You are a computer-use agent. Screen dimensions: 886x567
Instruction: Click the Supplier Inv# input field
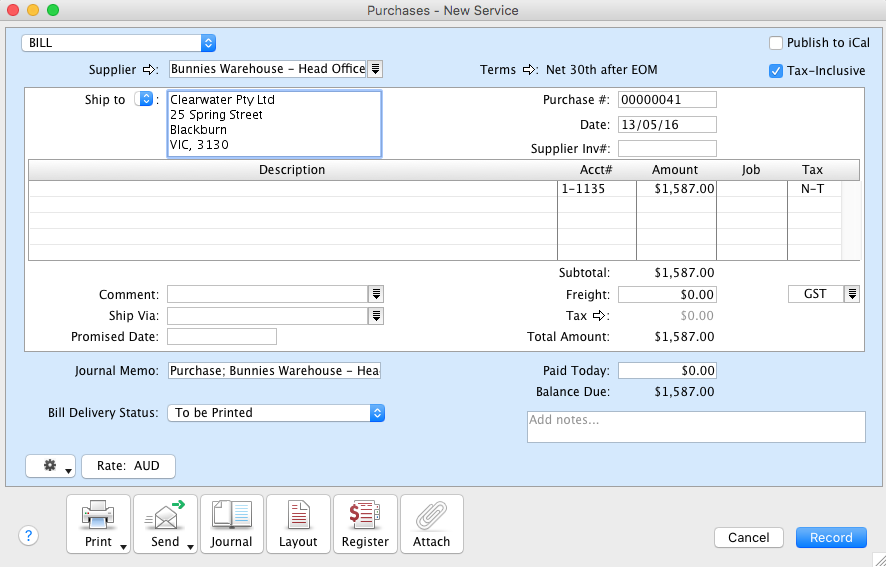[667, 149]
